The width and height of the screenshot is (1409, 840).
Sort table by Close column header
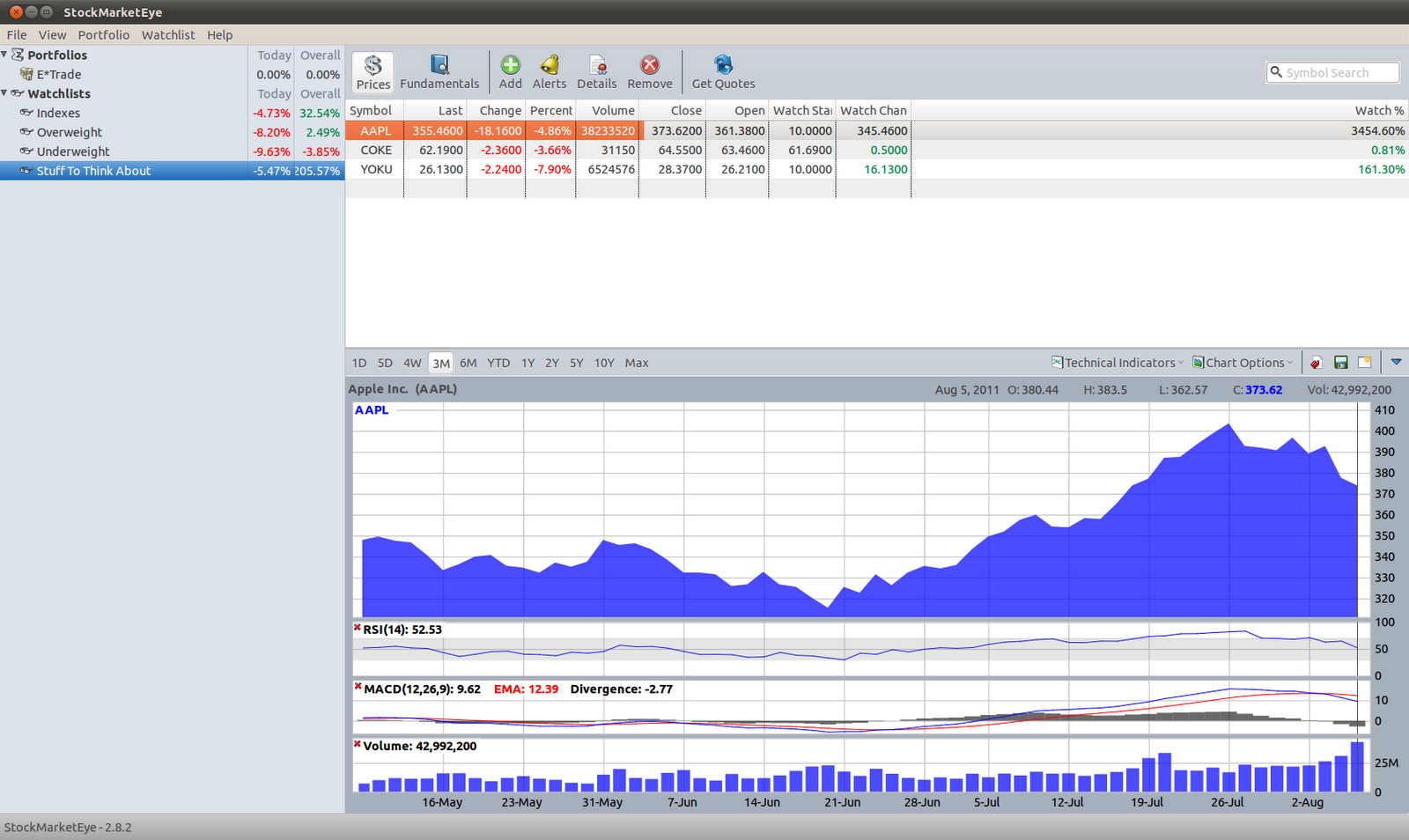click(672, 110)
